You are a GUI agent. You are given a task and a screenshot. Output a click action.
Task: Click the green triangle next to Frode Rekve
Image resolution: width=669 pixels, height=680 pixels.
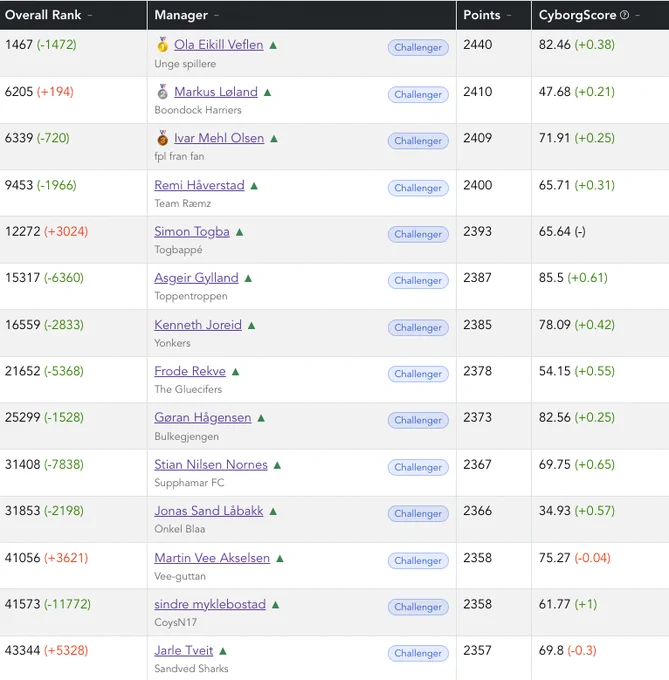[235, 372]
